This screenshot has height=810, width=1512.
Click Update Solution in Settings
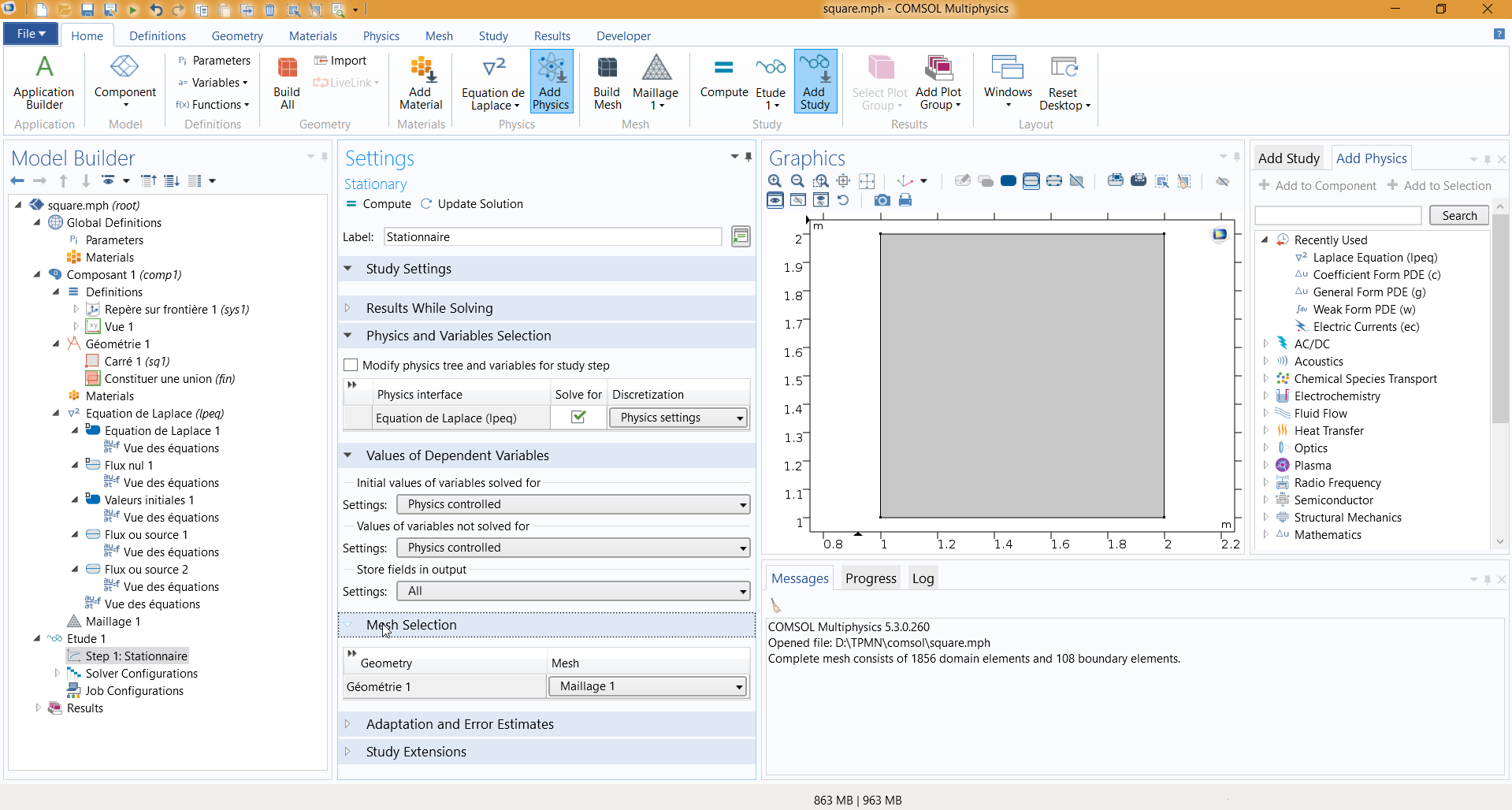[472, 204]
